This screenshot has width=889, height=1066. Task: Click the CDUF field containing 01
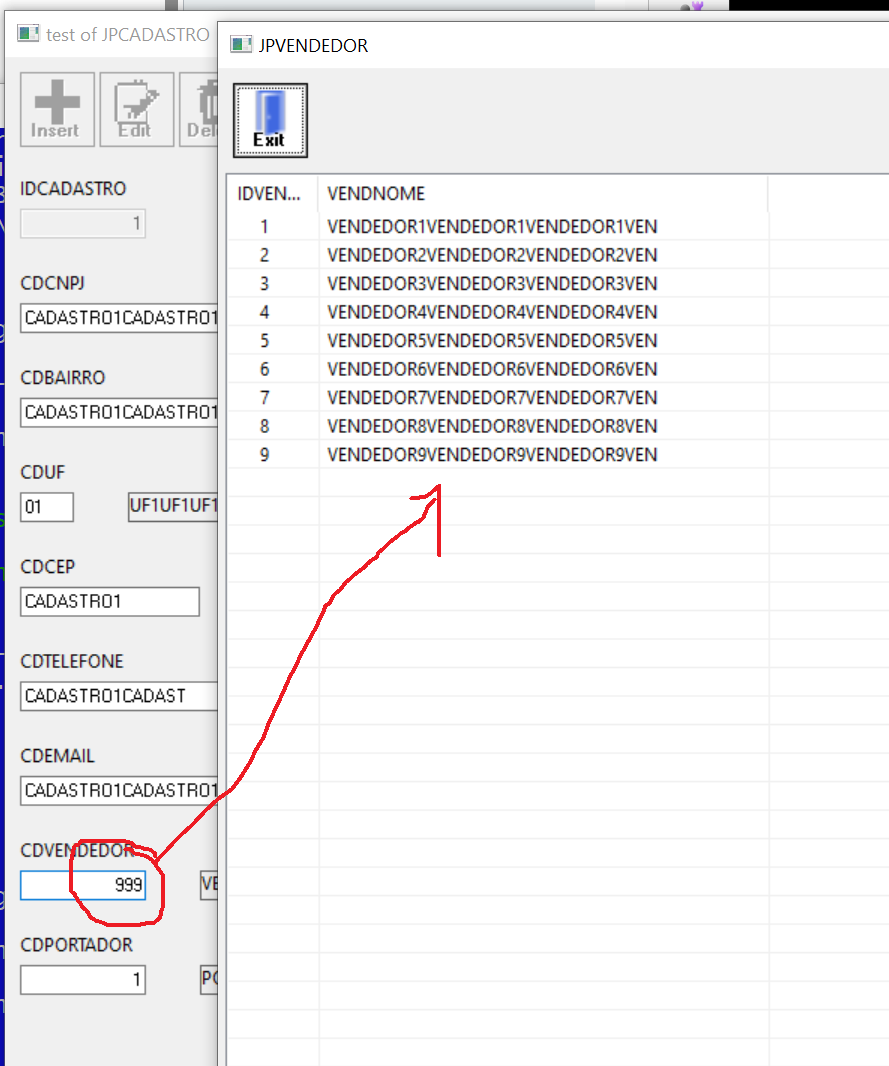pos(47,507)
